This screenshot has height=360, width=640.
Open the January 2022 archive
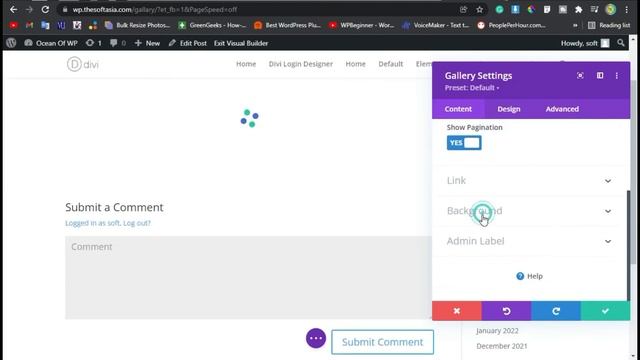point(497,331)
